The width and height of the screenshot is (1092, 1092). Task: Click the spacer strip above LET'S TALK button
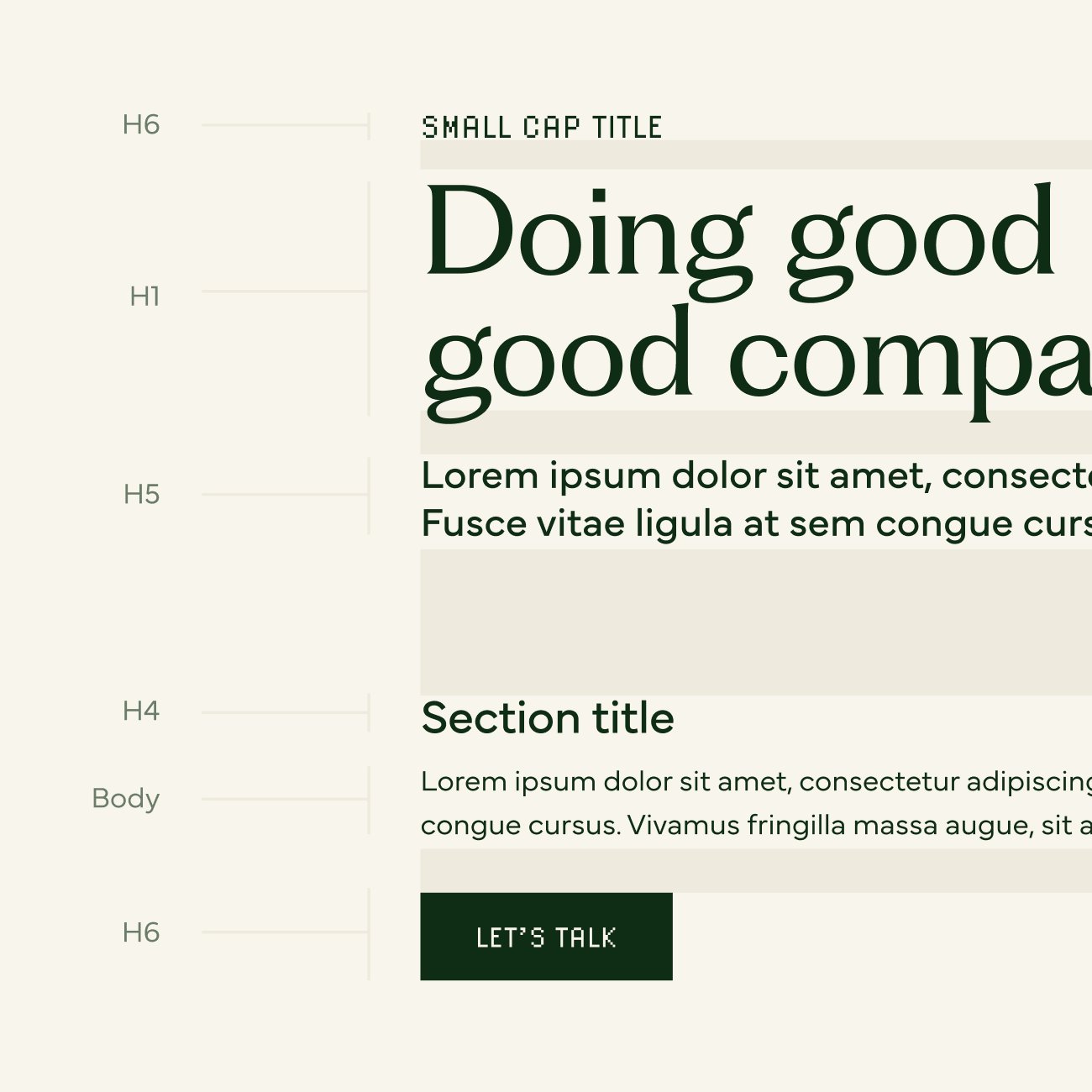tap(756, 871)
